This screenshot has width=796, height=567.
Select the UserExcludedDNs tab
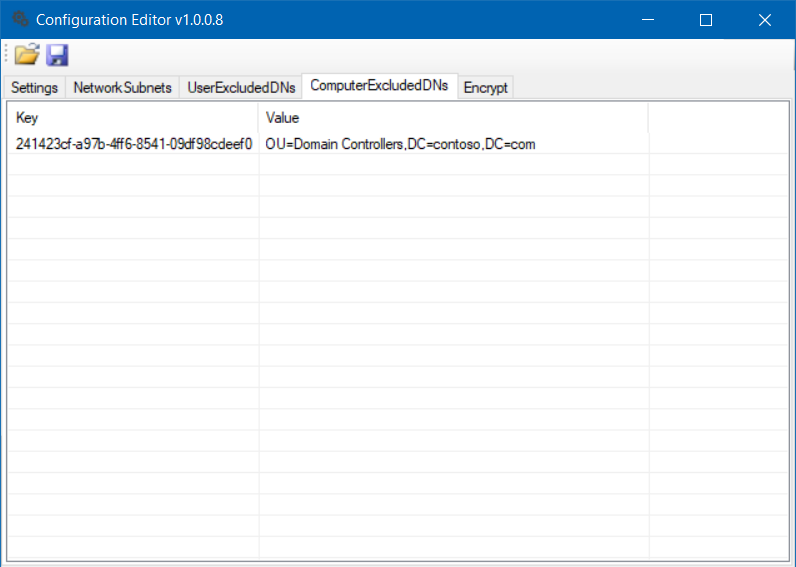241,87
